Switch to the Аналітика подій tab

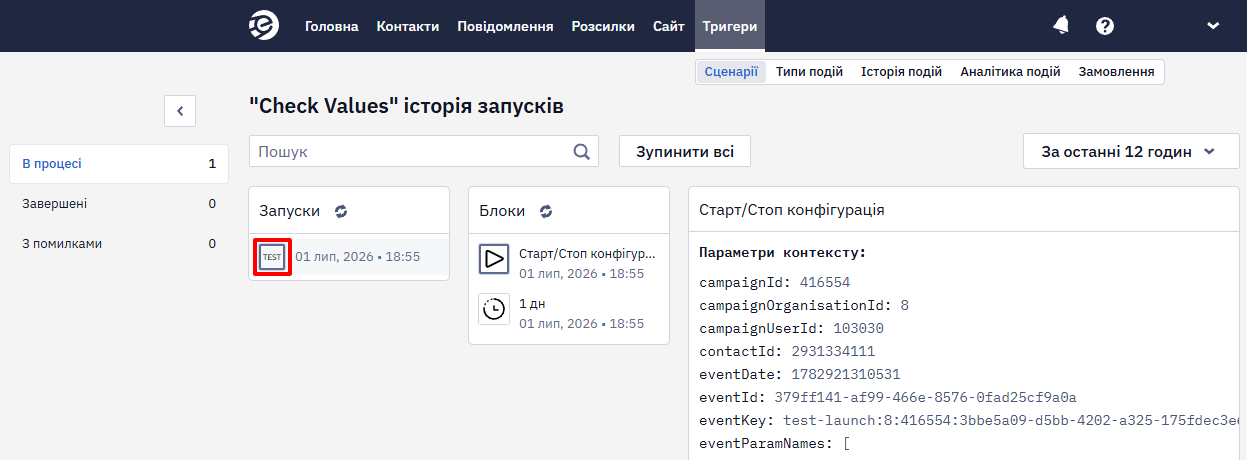tap(1010, 72)
